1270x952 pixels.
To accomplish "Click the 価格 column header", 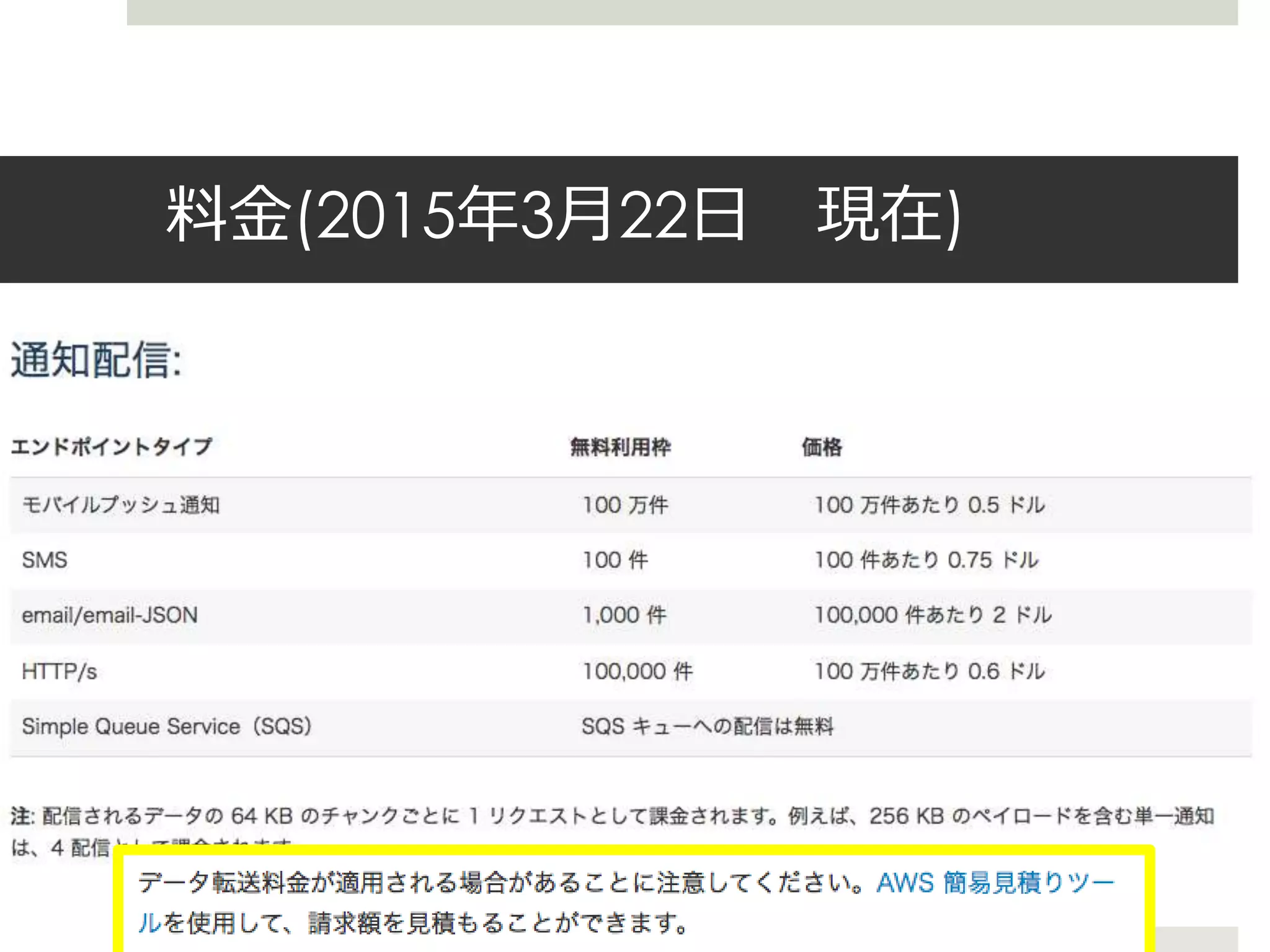I will click(821, 446).
